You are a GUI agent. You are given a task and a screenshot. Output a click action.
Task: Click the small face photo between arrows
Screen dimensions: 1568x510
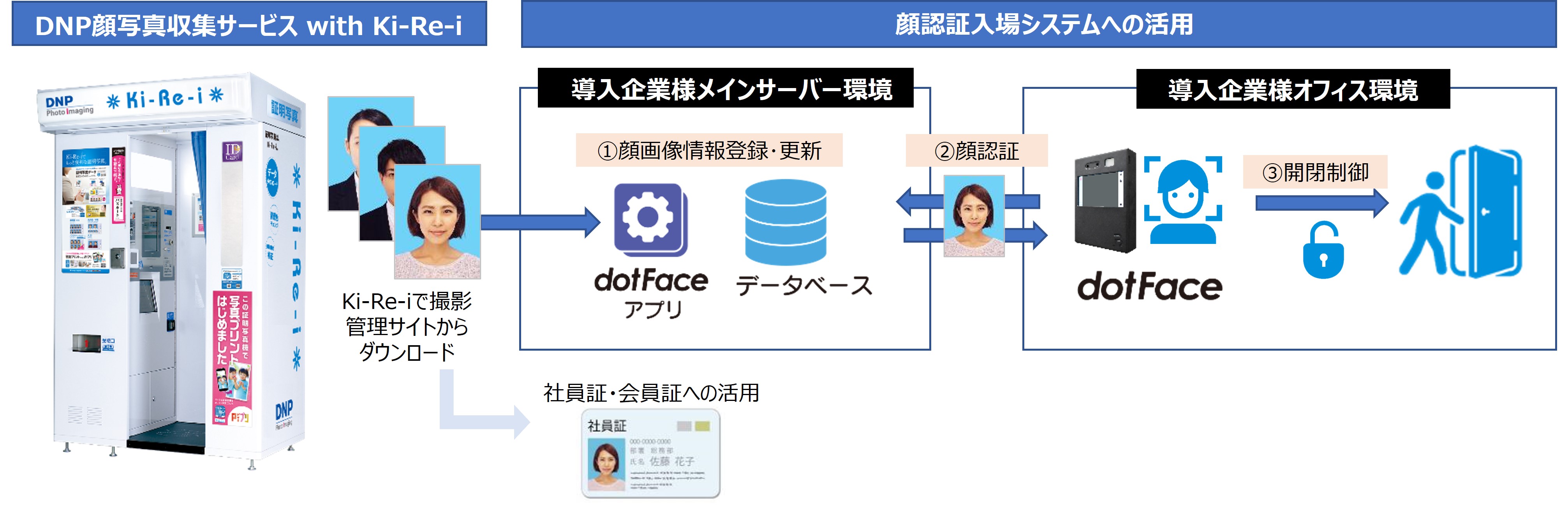[974, 216]
